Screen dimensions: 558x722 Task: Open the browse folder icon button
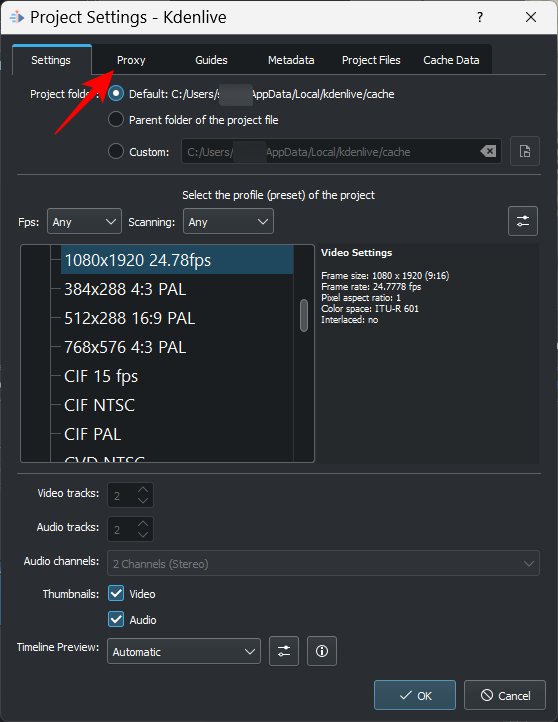[x=525, y=151]
